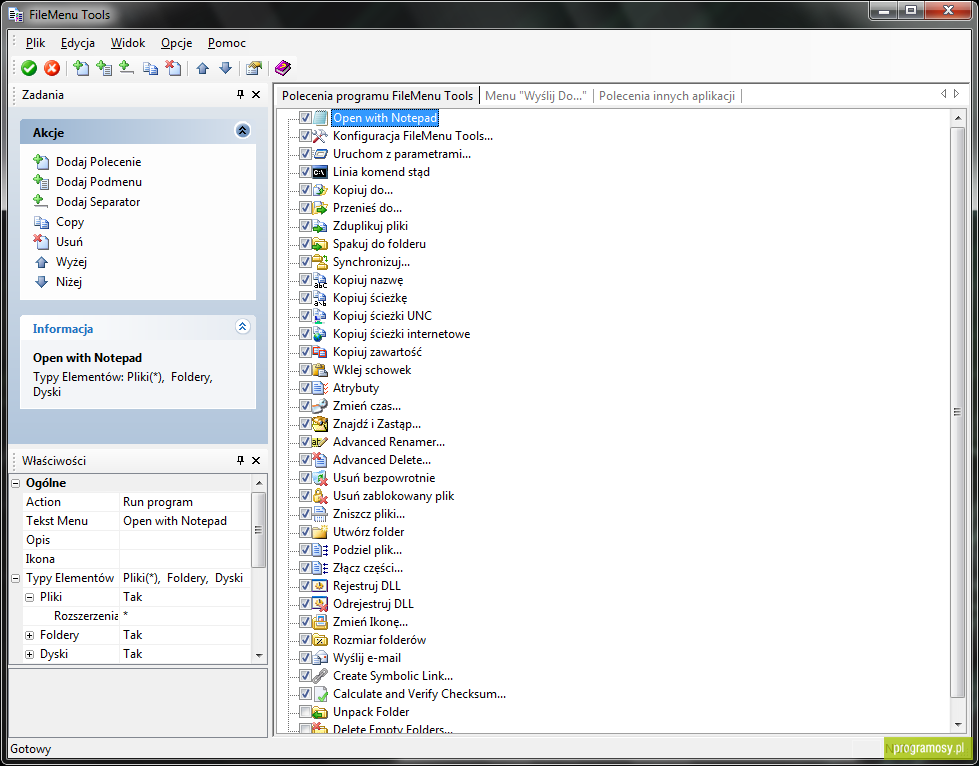Collapse the Pliki property node
979x766 pixels.
tap(29, 597)
